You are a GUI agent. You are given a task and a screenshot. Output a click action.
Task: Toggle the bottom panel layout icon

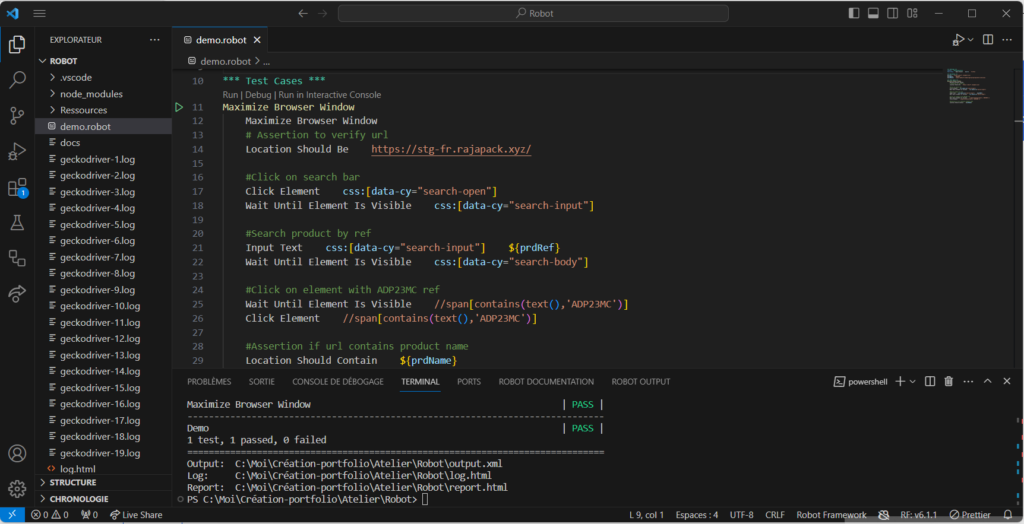pos(873,13)
